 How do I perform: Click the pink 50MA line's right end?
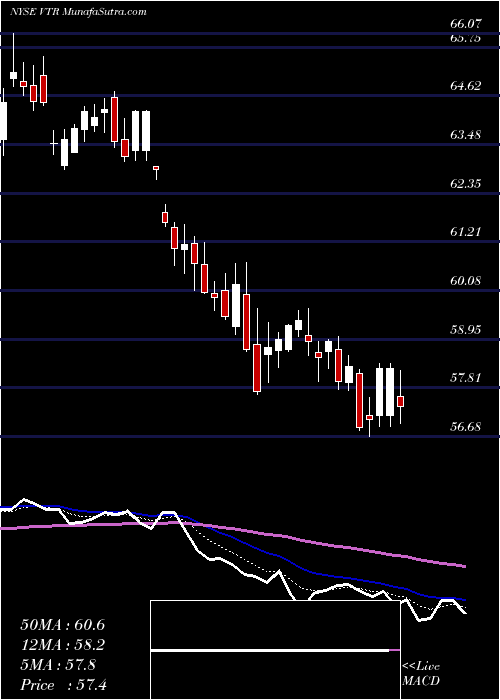coord(464,567)
